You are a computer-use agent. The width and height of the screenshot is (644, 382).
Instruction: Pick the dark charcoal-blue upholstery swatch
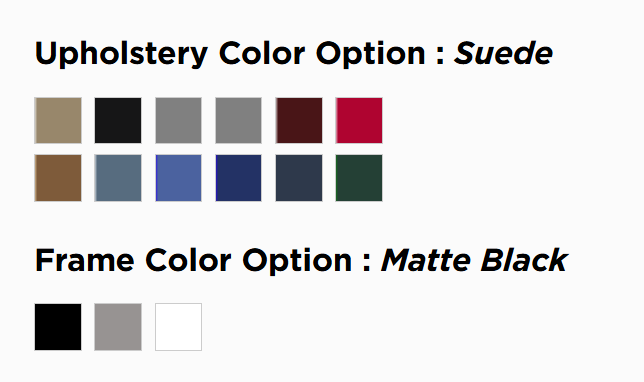tap(299, 178)
